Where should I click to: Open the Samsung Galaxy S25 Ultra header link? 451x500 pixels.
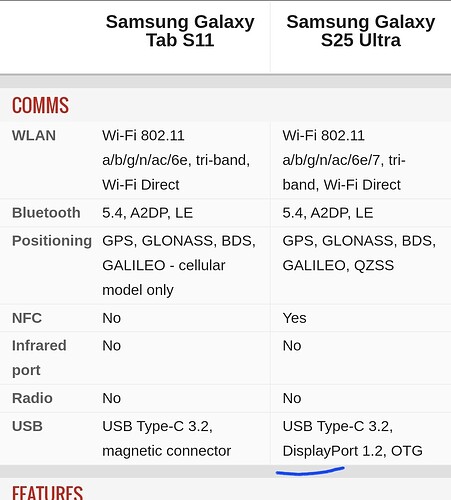pyautogui.click(x=361, y=31)
